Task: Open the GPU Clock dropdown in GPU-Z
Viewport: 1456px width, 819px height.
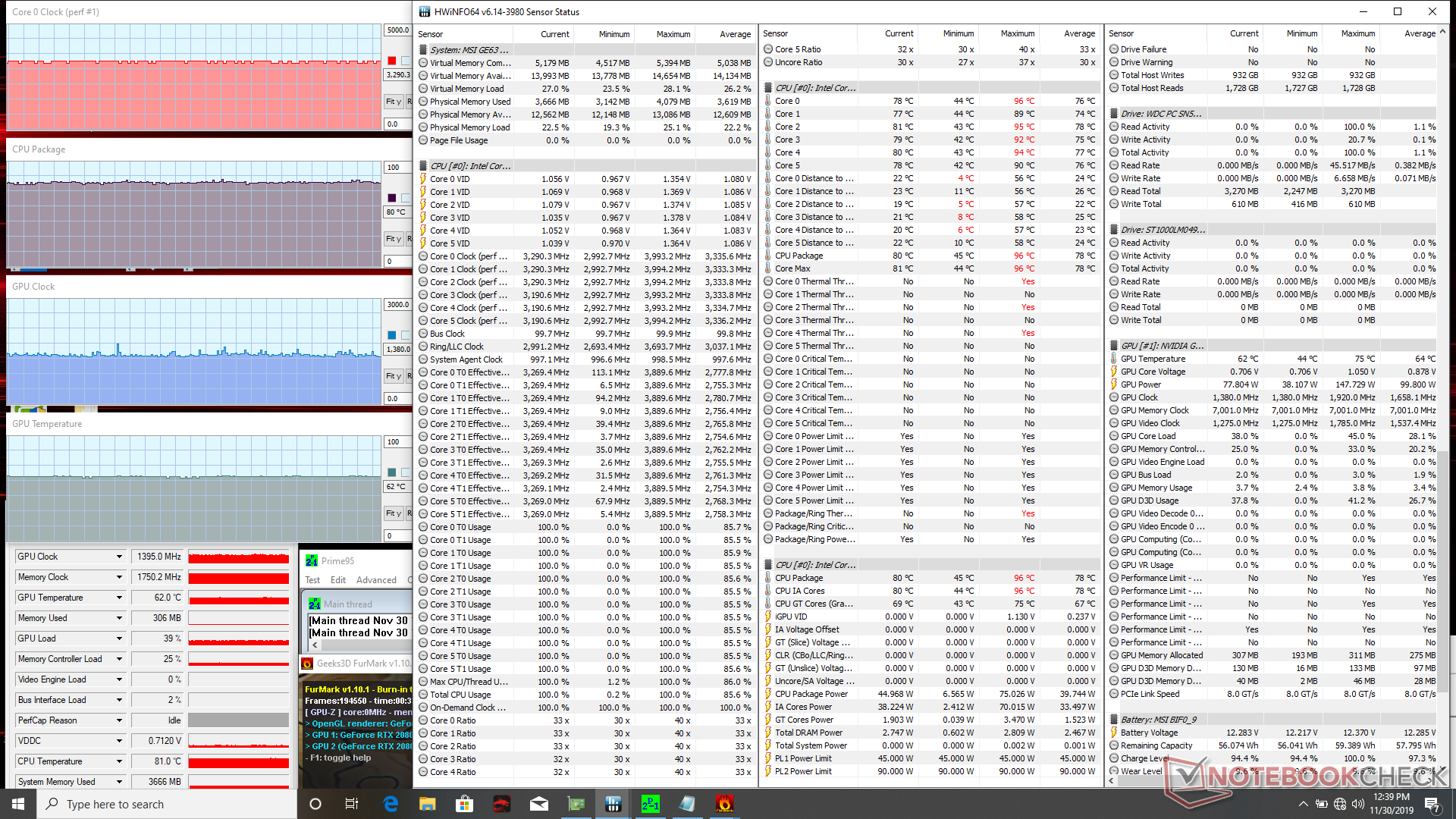Action: click(119, 557)
